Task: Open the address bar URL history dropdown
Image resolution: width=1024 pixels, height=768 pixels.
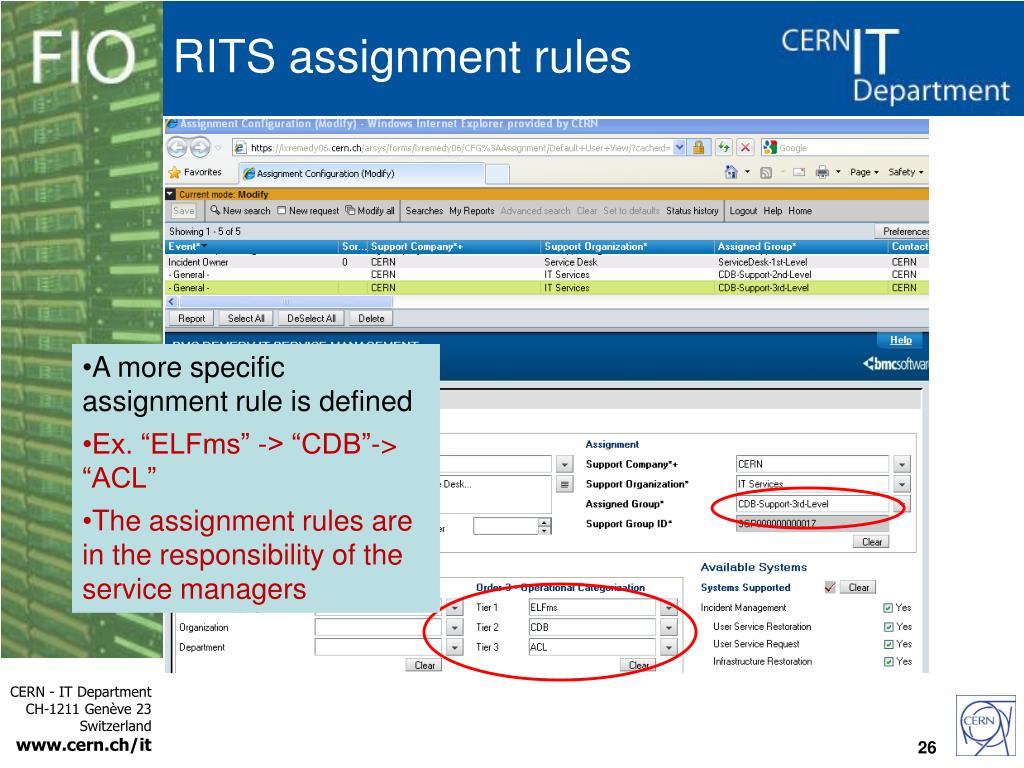Action: coord(679,148)
